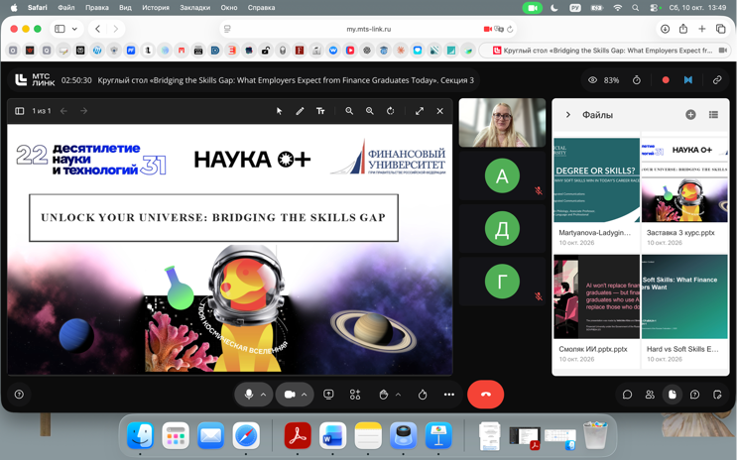Click the my.mts-link.ru address bar
Image resolution: width=739 pixels, height=464 pixels.
coord(369,29)
